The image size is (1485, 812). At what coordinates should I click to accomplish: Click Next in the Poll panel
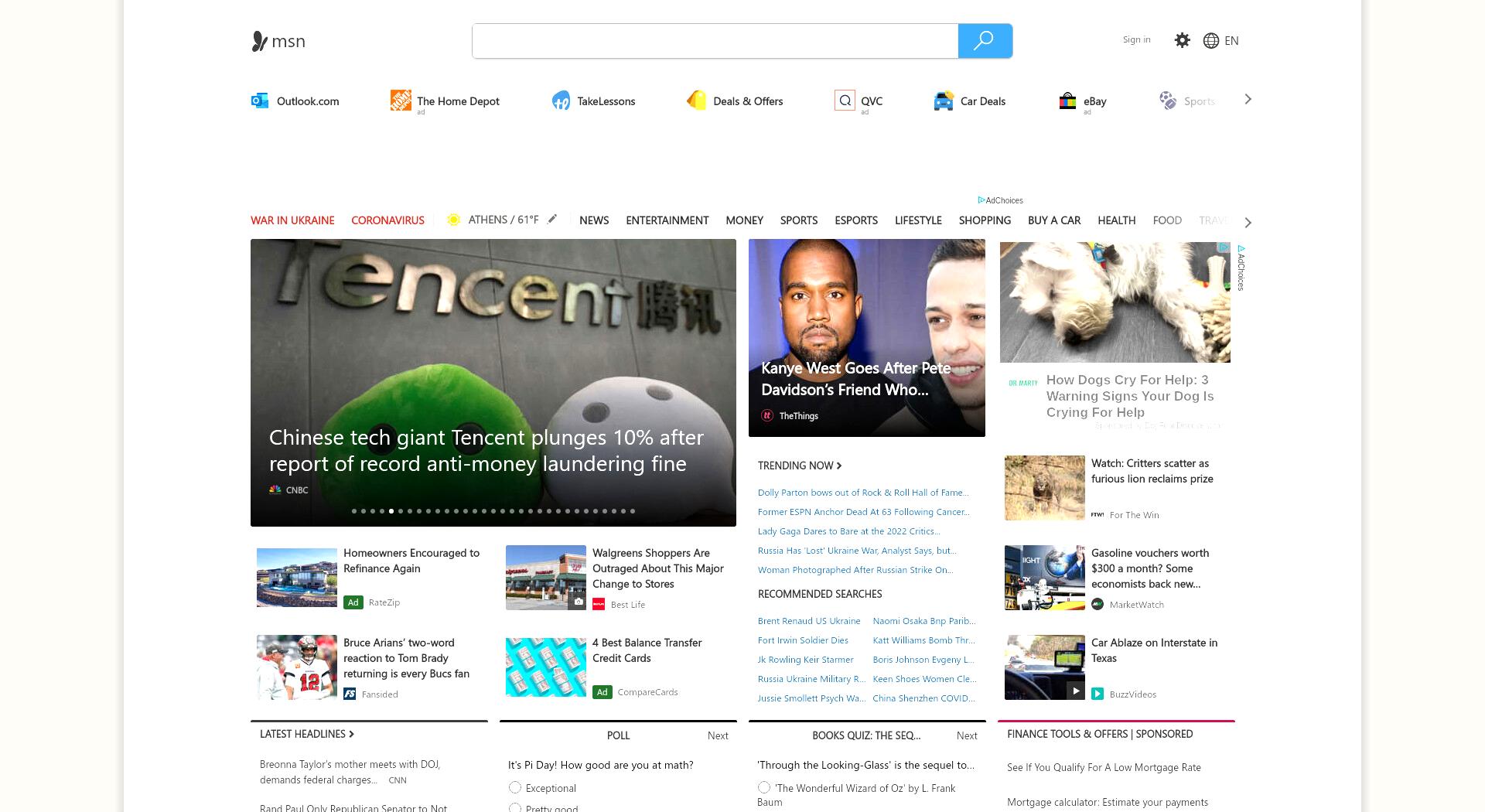point(718,735)
